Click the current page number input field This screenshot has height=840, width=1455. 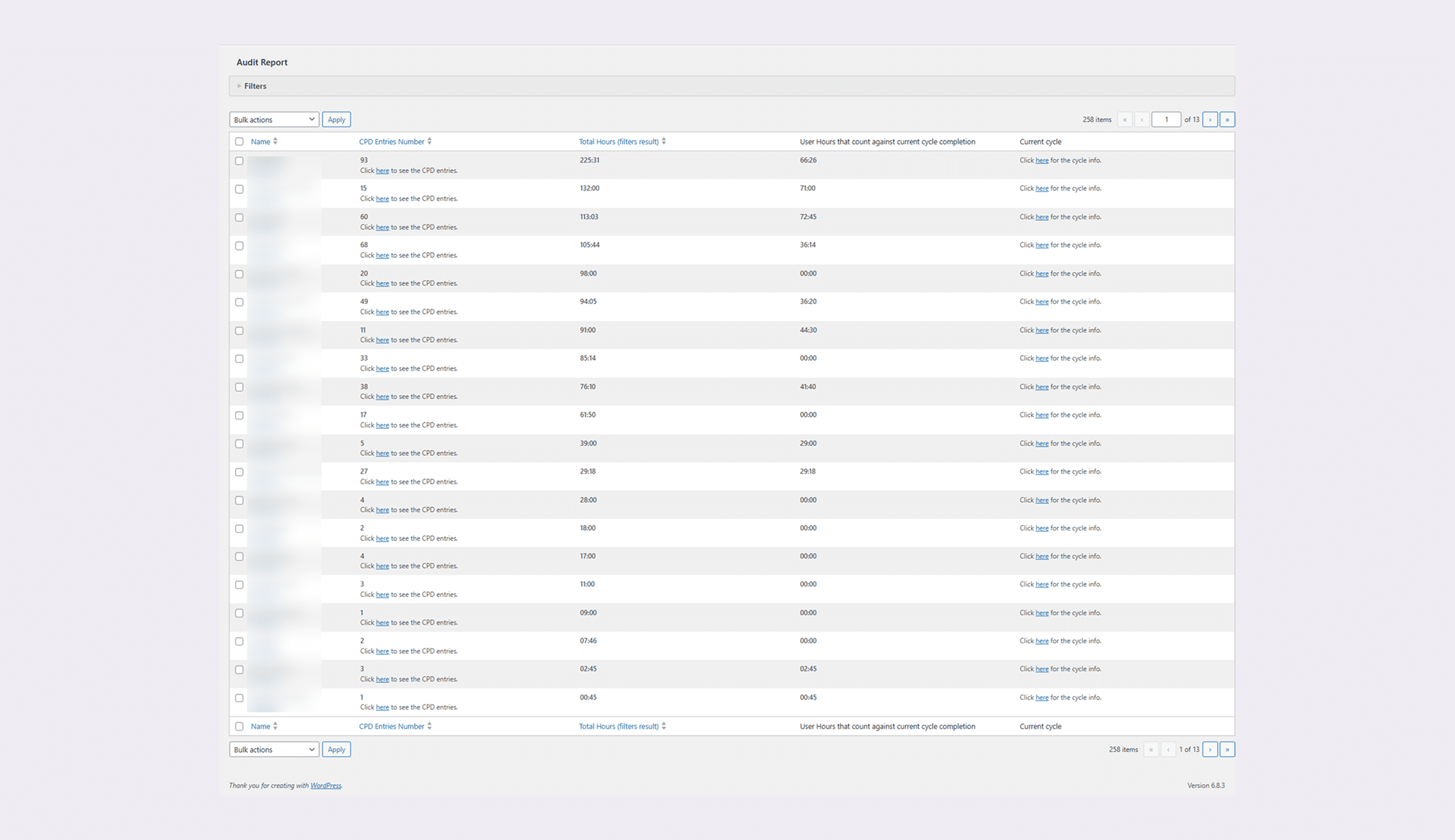(1166, 119)
